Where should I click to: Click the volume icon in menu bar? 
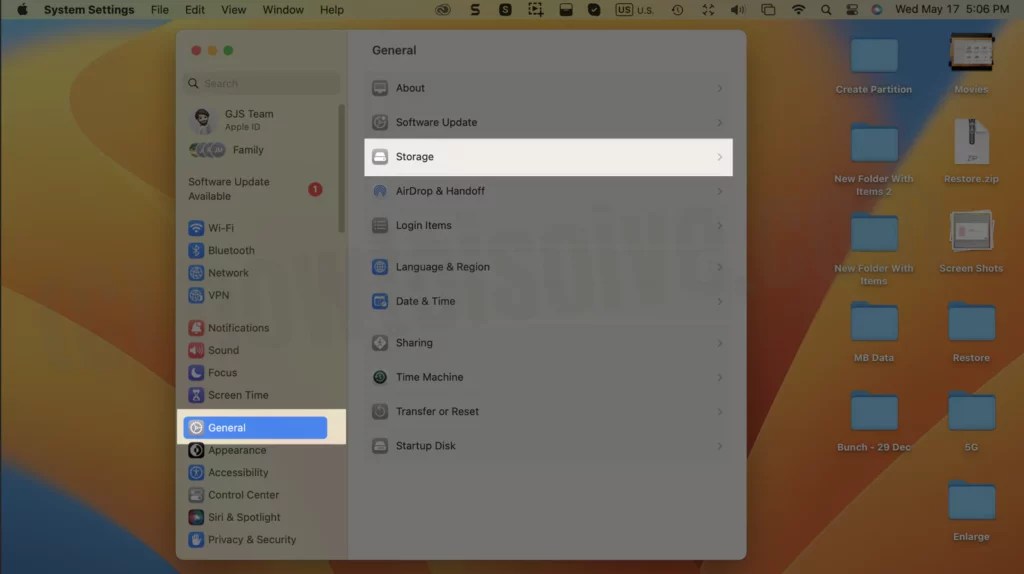[x=737, y=10]
